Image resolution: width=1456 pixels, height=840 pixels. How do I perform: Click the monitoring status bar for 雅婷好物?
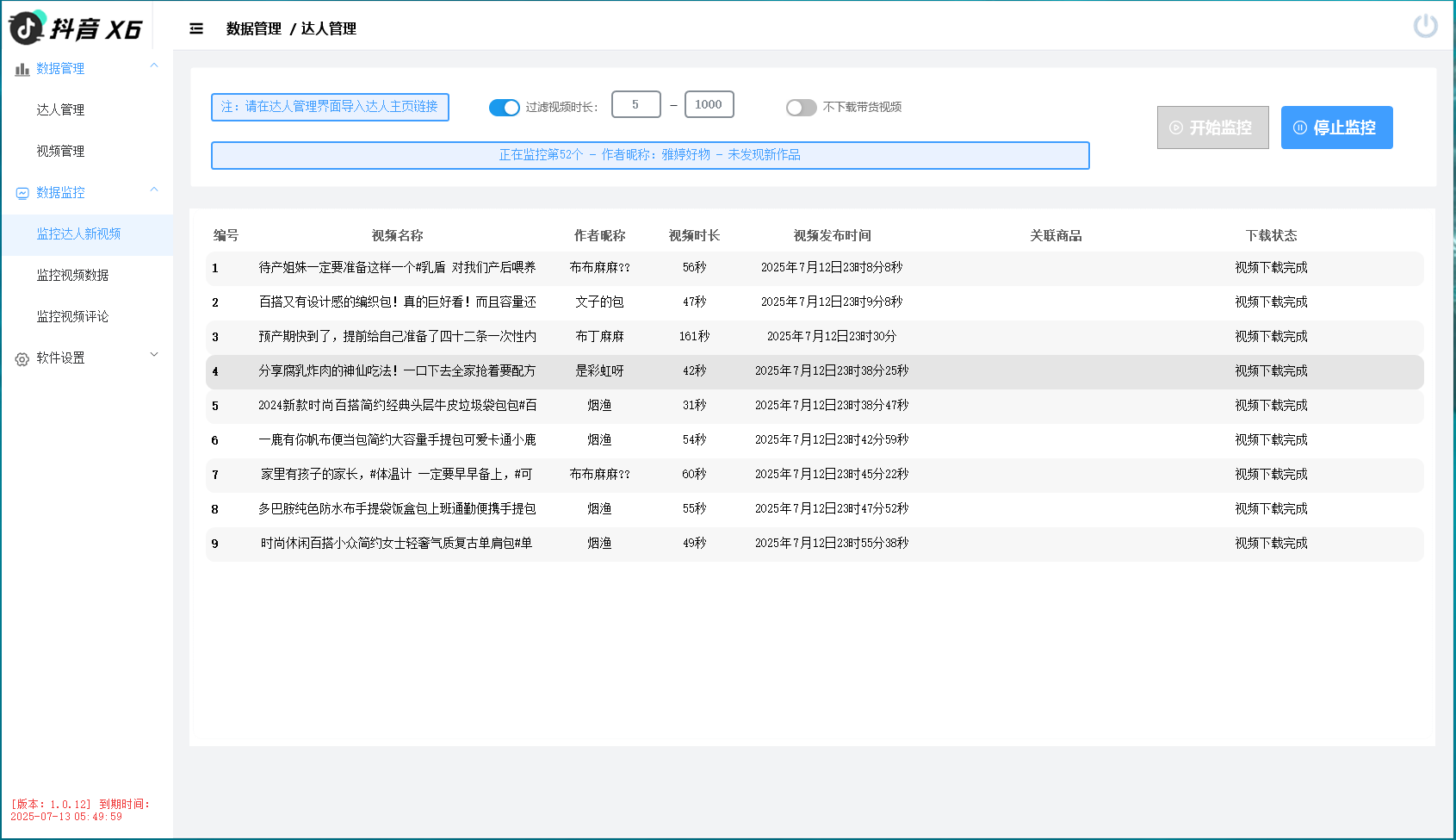pyautogui.click(x=650, y=155)
